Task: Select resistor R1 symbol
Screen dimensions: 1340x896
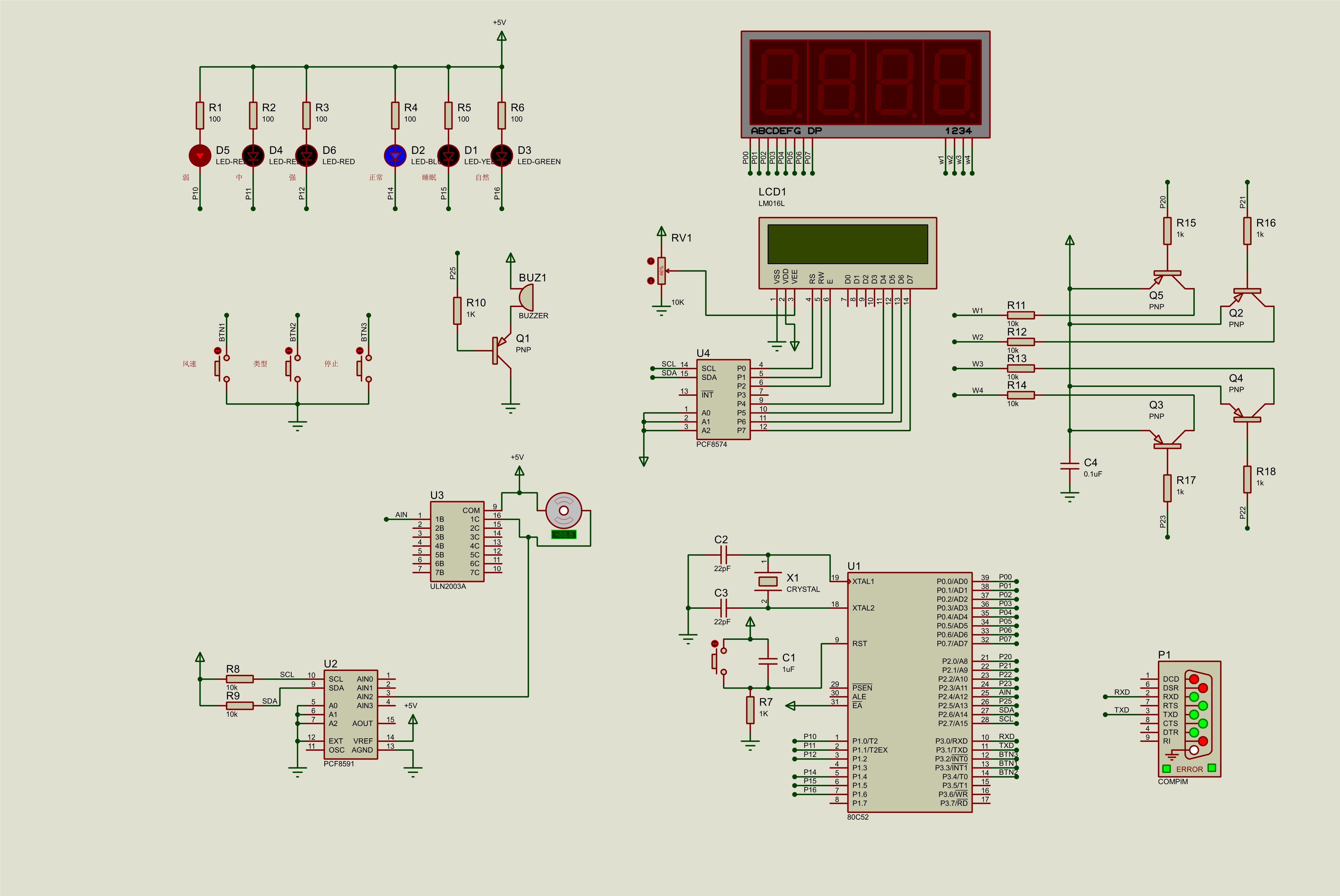Action: coord(200,115)
